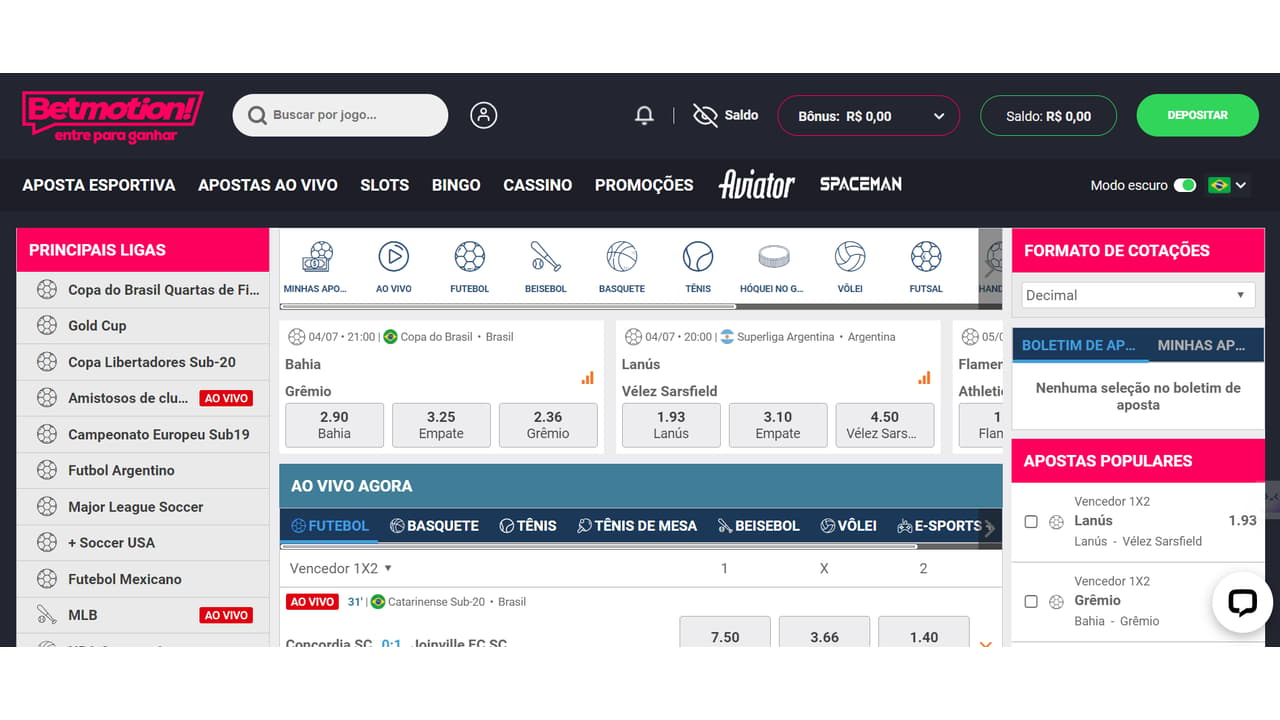Open the Decimal odds format dropdown

pos(1138,295)
